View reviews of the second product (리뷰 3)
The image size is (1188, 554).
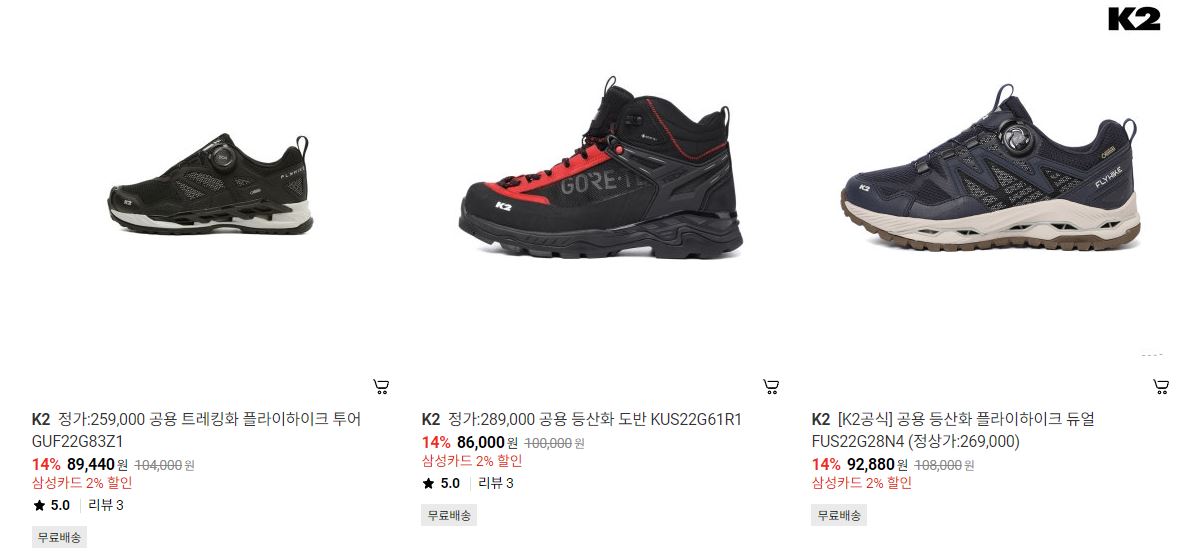point(496,484)
